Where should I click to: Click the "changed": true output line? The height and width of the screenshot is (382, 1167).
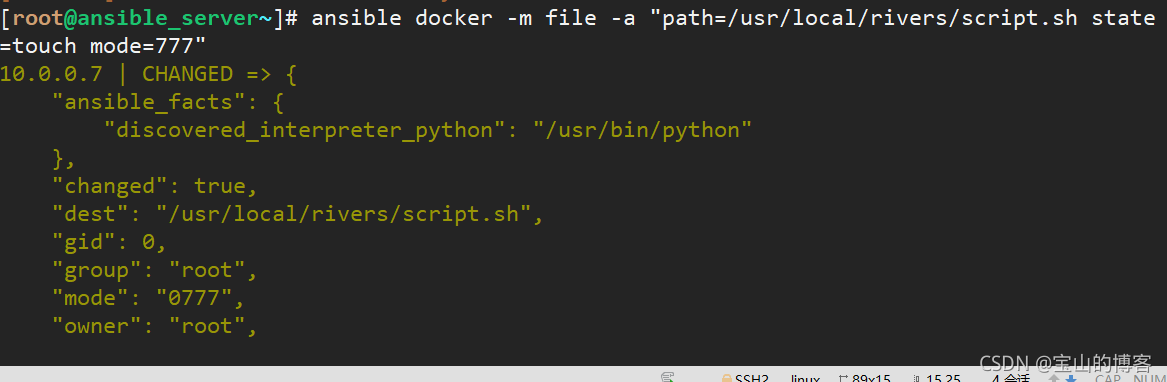pyautogui.click(x=155, y=185)
